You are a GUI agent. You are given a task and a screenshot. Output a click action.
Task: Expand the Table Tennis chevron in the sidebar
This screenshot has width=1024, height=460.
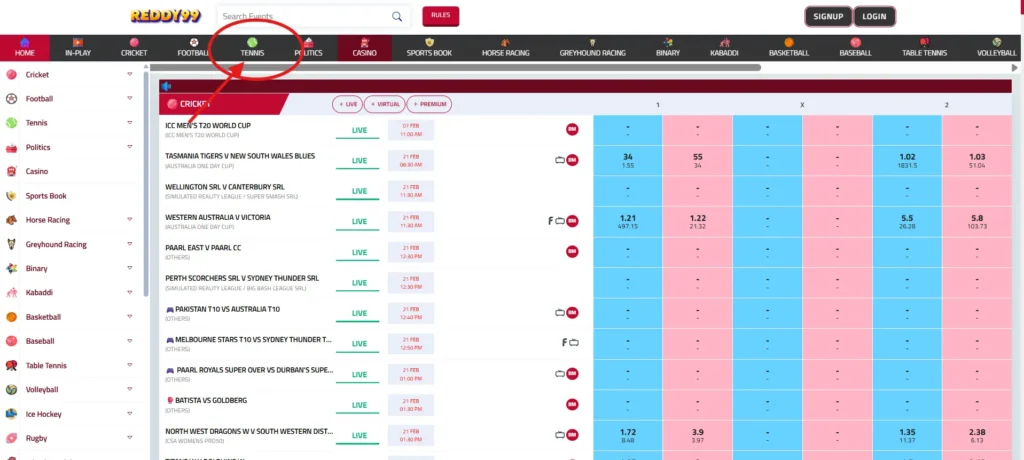click(x=130, y=365)
